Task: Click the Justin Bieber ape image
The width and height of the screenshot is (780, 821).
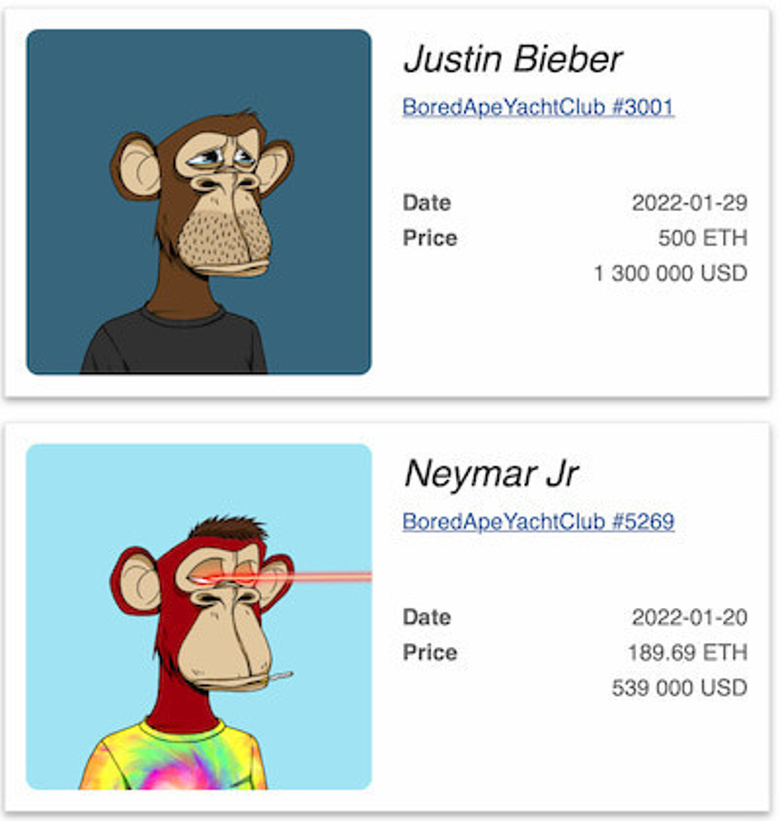Action: click(198, 201)
